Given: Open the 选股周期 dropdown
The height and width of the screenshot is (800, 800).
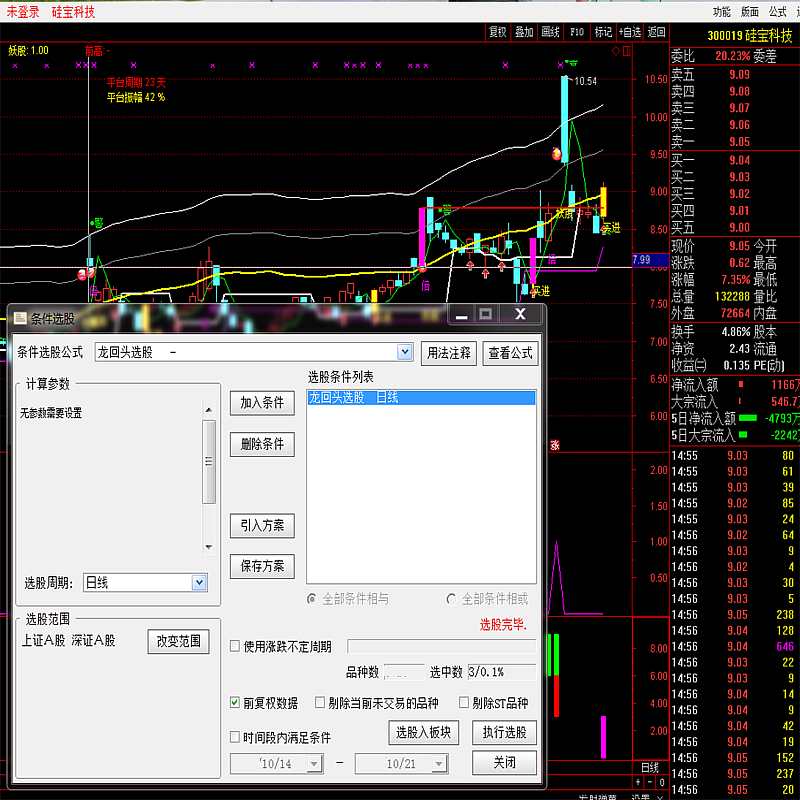Looking at the screenshot, I should pyautogui.click(x=198, y=582).
